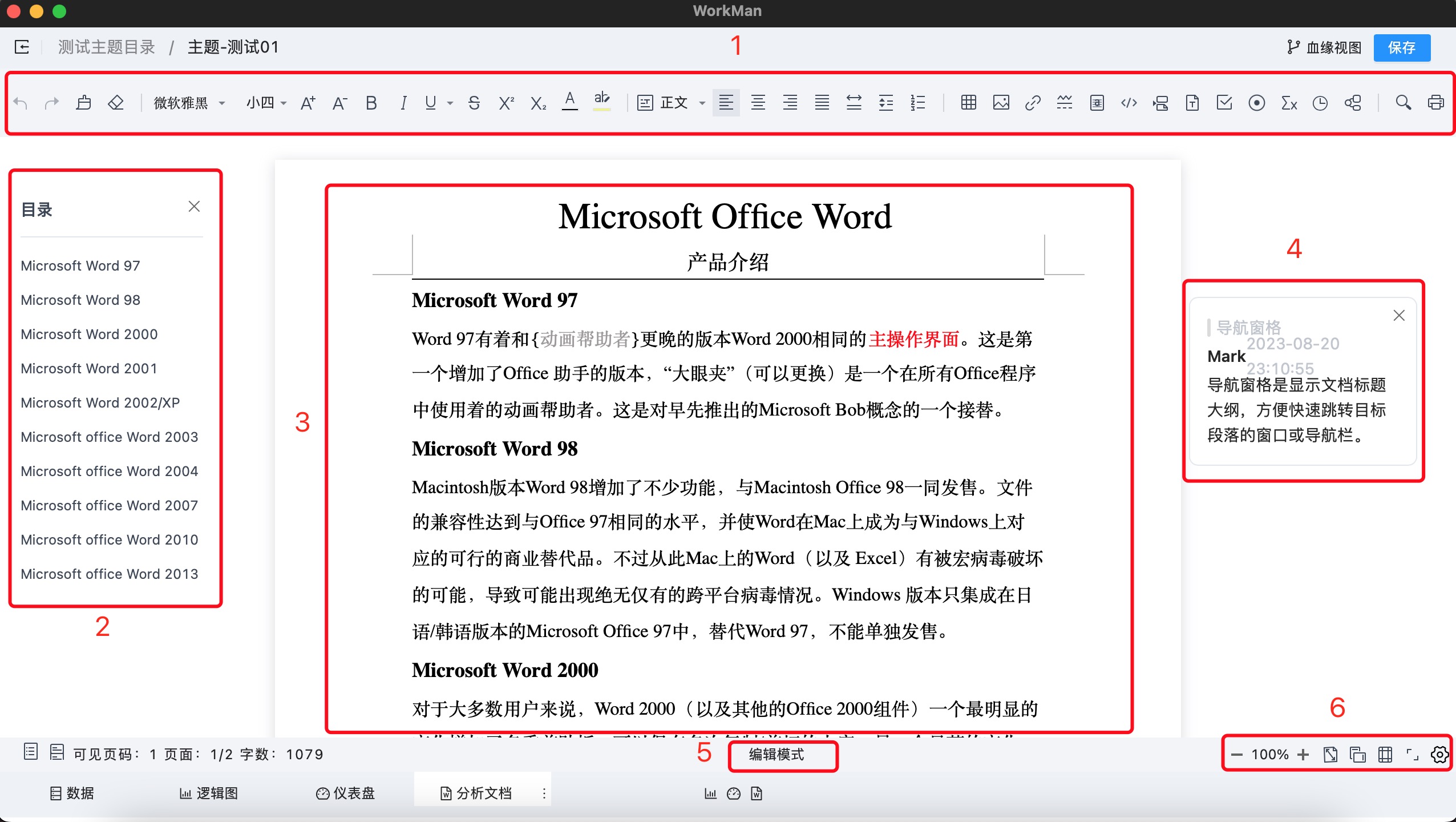Viewport: 1456px width, 822px height.
Task: Print the document
Action: coord(1436,103)
